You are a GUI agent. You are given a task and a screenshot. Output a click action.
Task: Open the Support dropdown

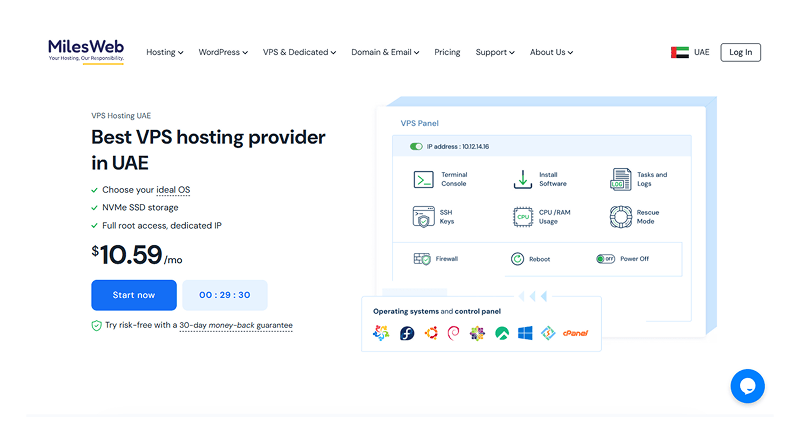tap(495, 52)
